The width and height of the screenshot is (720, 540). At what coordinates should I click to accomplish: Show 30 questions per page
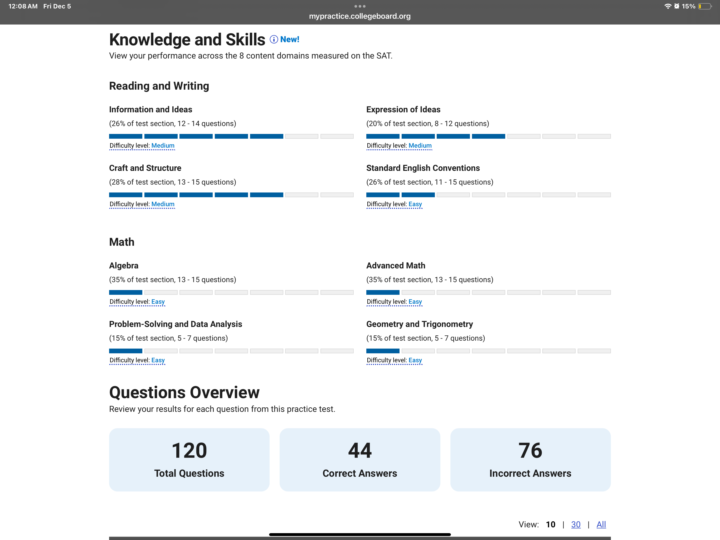coord(576,524)
